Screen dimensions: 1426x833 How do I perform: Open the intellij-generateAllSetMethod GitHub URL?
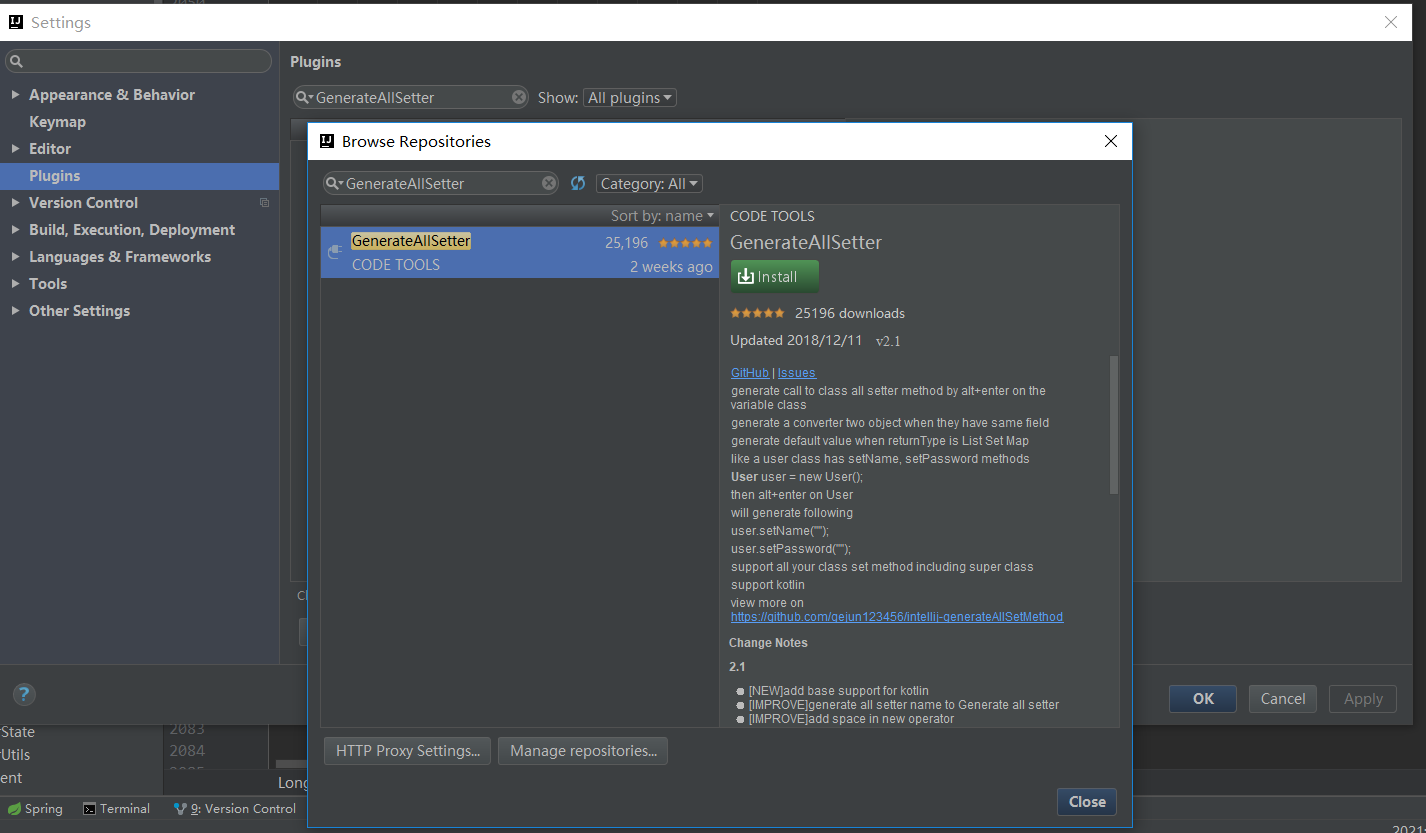[x=897, y=617]
